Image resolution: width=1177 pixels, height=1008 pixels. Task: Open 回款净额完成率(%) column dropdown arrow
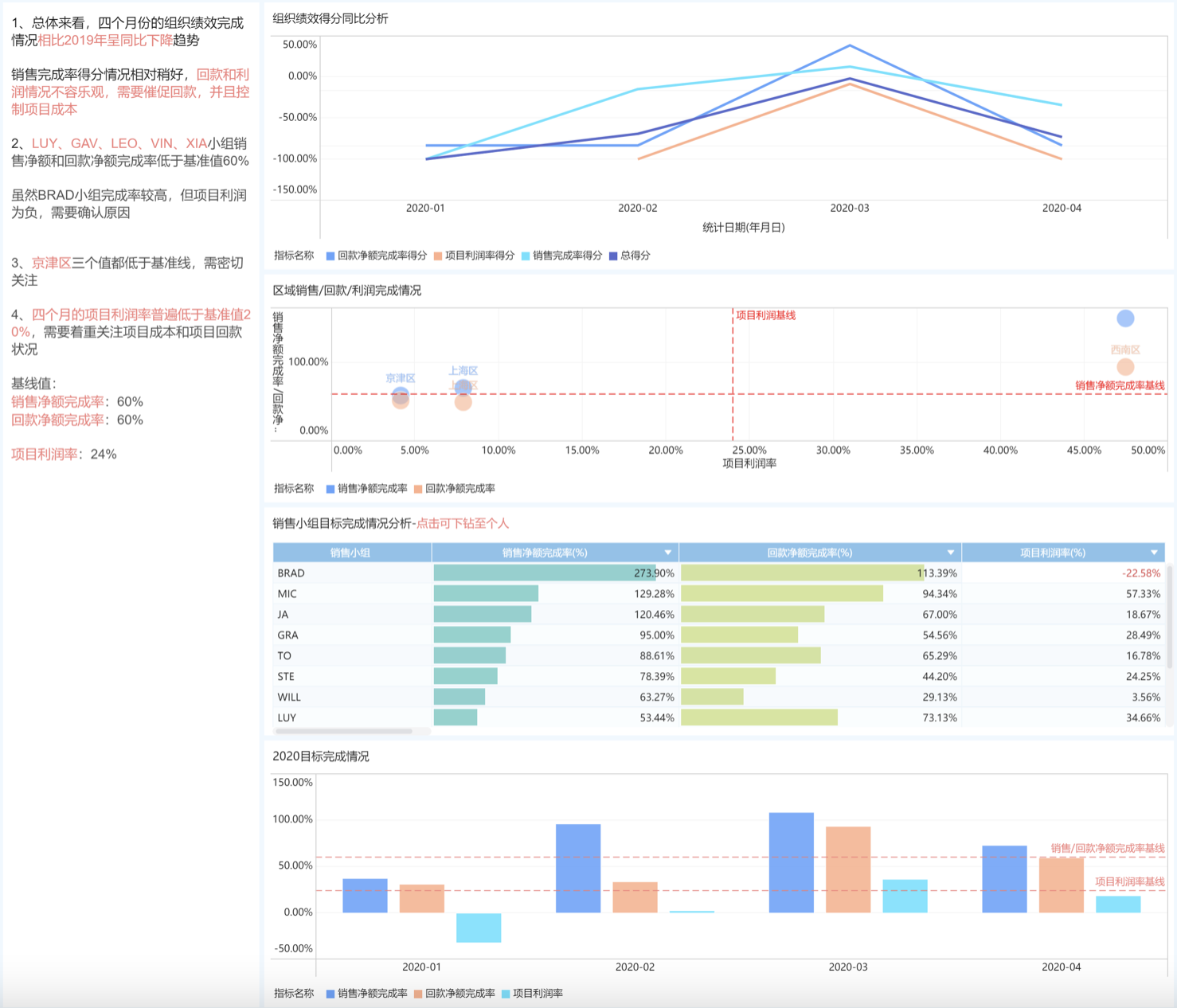coord(951,553)
